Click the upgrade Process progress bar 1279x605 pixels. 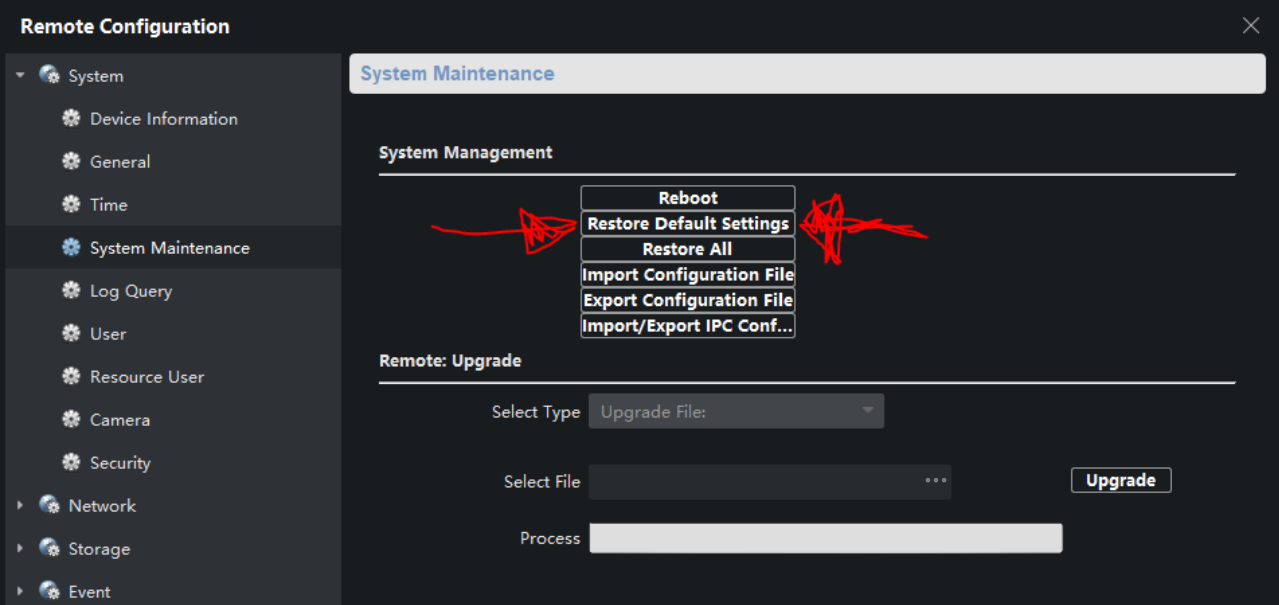point(825,538)
